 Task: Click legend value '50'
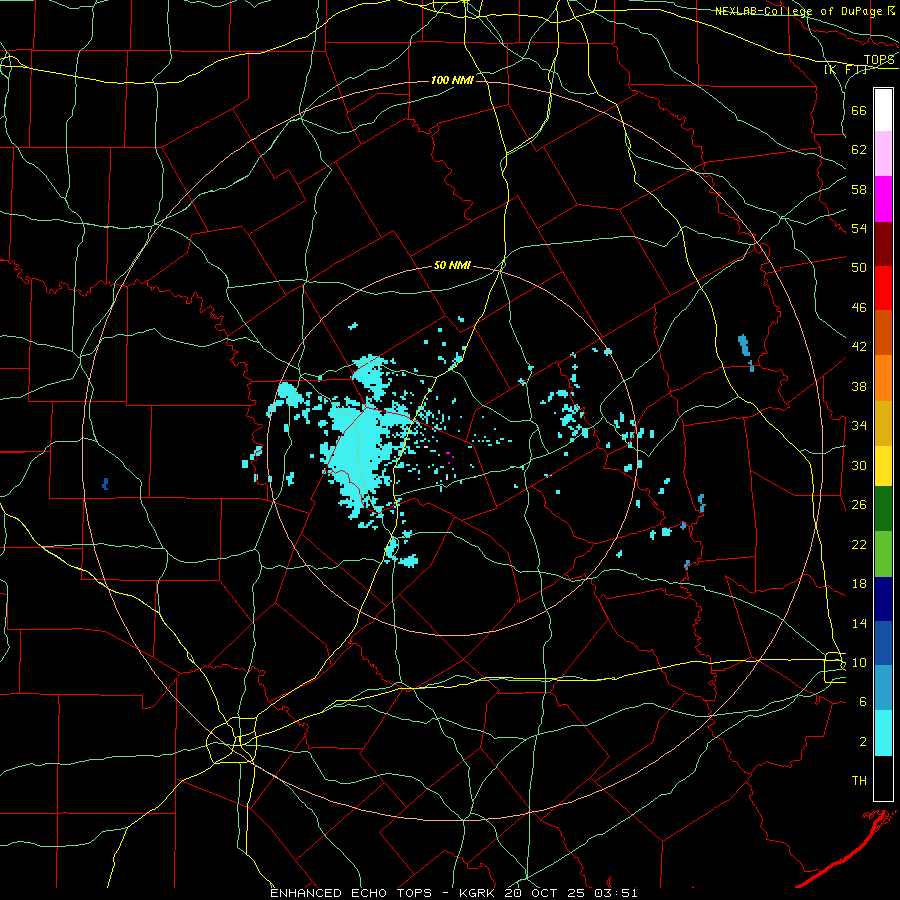tap(859, 267)
